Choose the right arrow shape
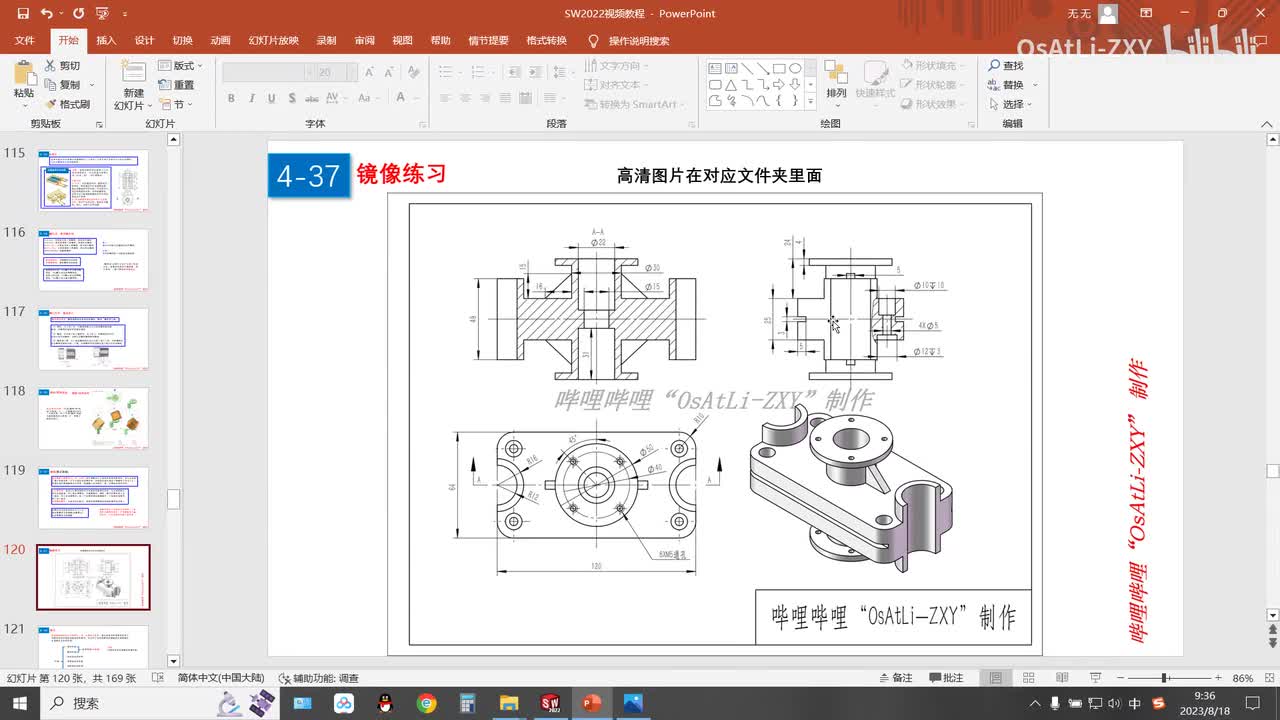 (x=779, y=84)
